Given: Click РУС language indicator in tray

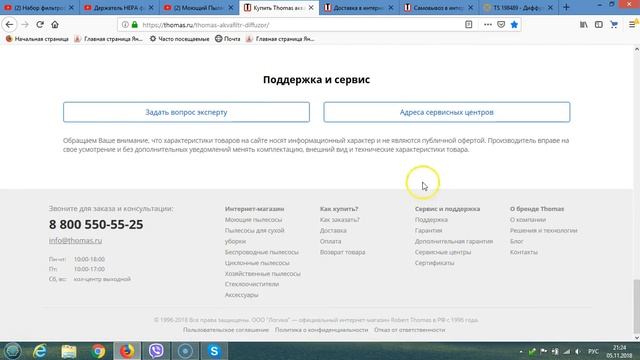Looking at the screenshot, I should (593, 351).
